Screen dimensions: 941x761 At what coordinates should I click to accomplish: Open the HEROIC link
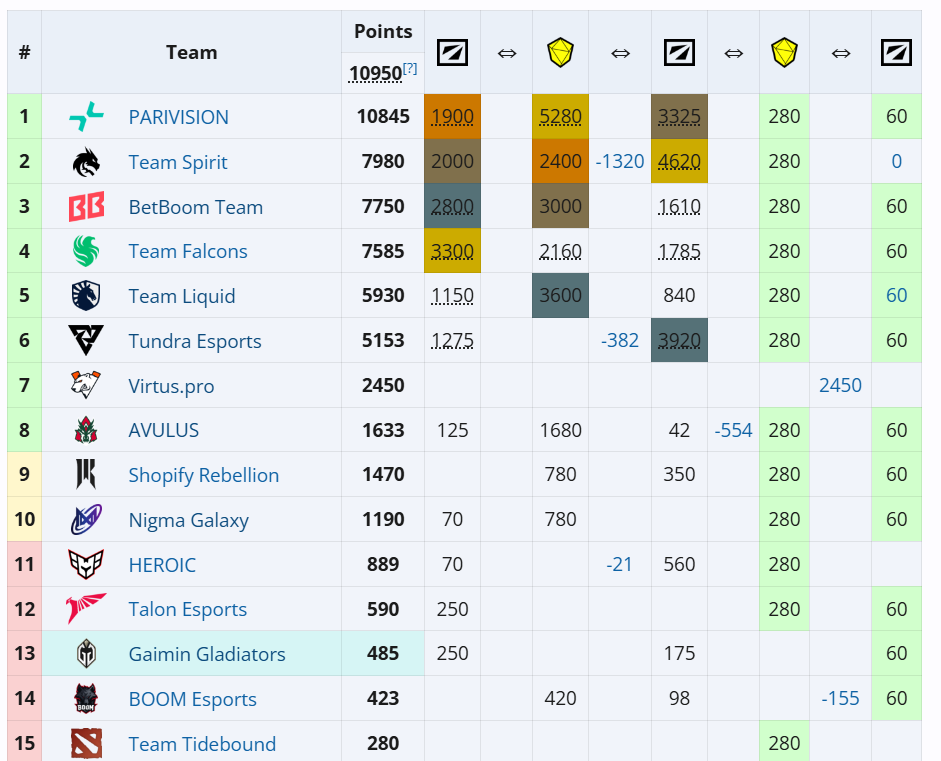coord(162,564)
